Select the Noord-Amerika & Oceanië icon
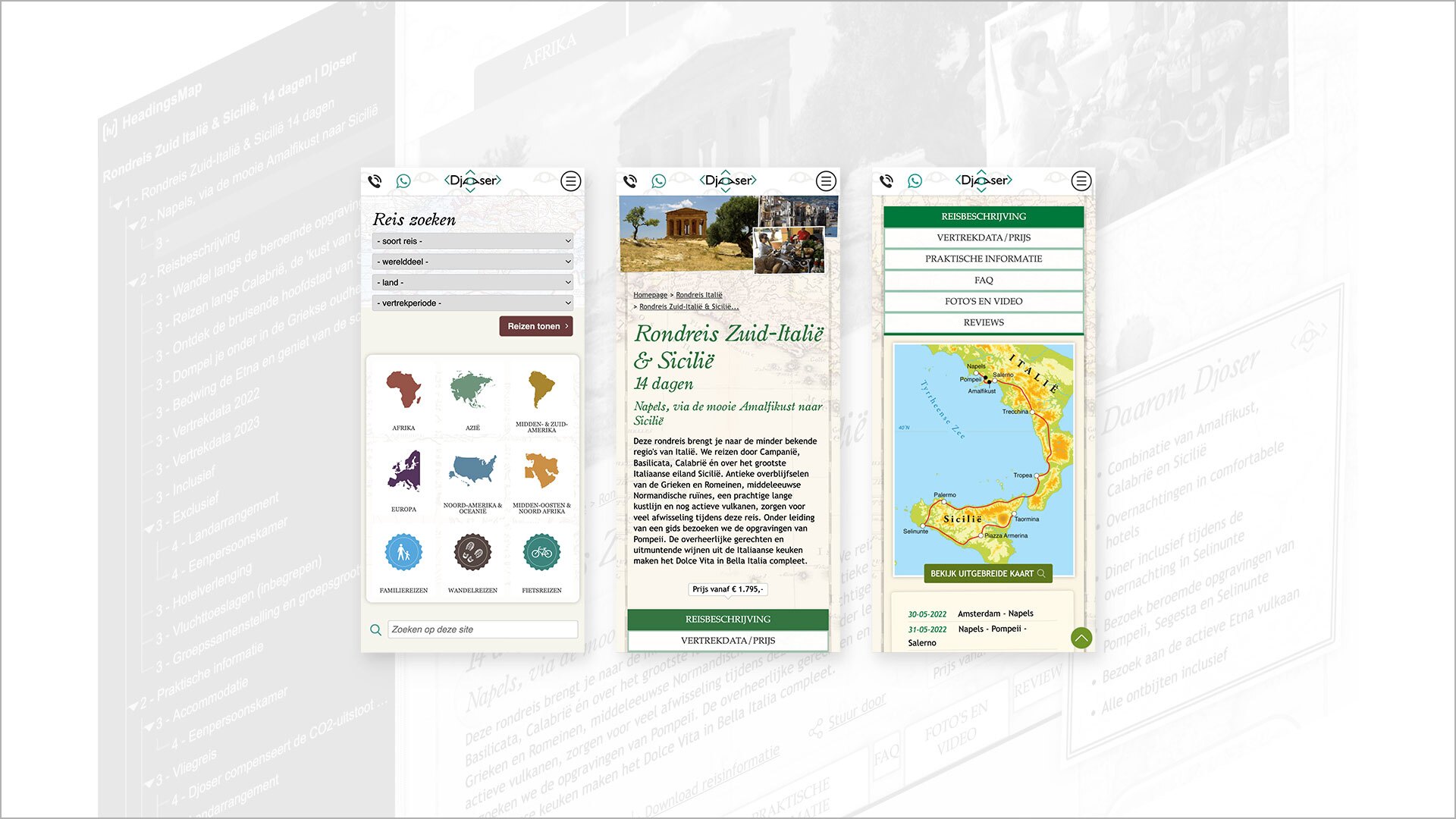 pos(472,470)
